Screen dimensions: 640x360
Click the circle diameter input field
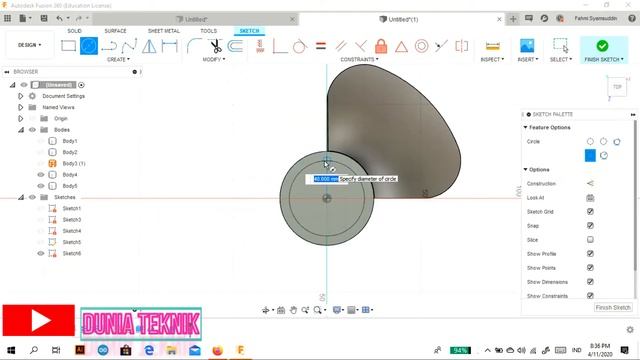326,179
